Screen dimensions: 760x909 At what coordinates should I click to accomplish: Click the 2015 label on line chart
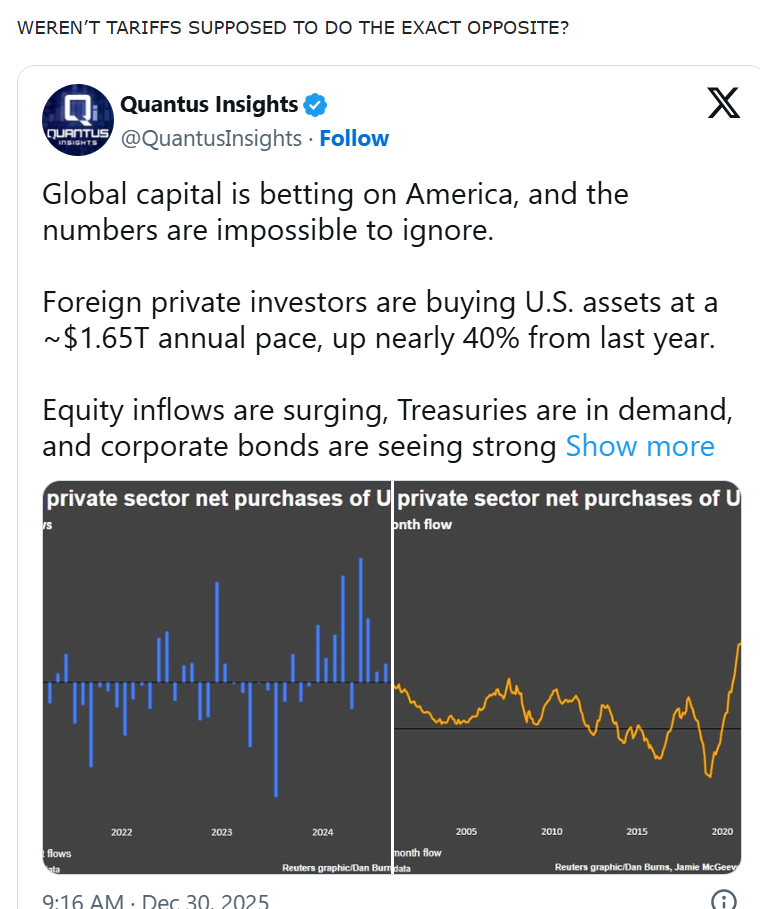click(x=637, y=832)
